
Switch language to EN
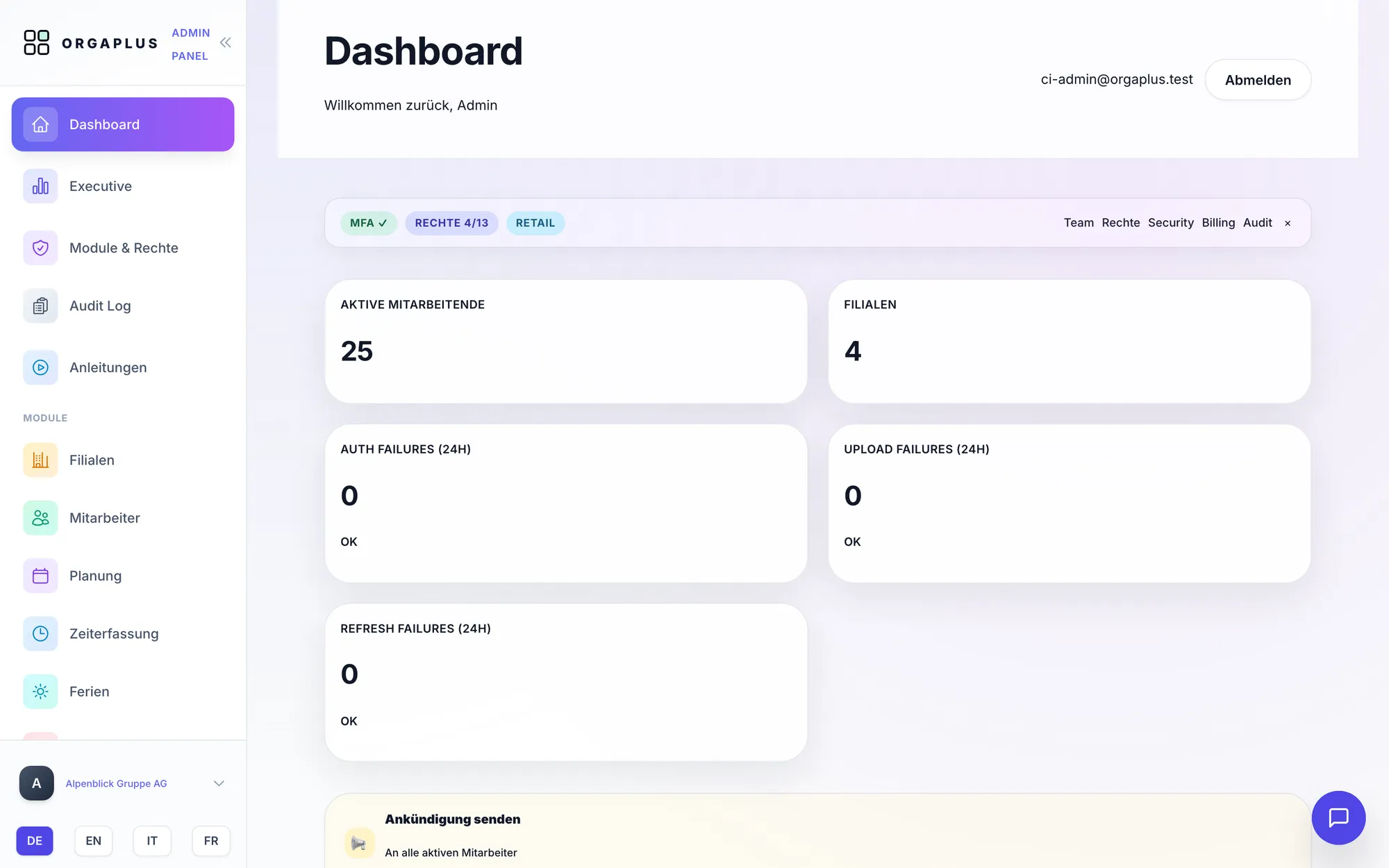93,841
